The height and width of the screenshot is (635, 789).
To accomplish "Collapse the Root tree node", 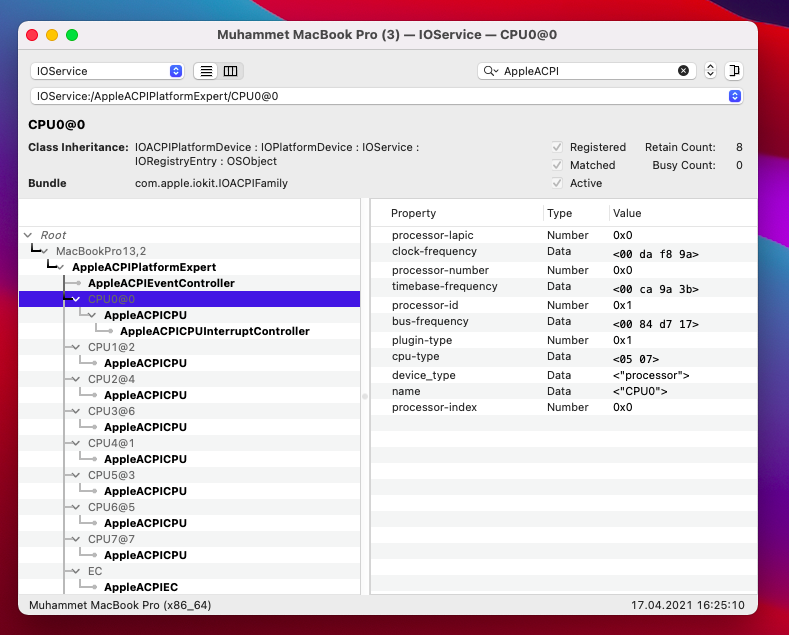I will click(x=29, y=235).
